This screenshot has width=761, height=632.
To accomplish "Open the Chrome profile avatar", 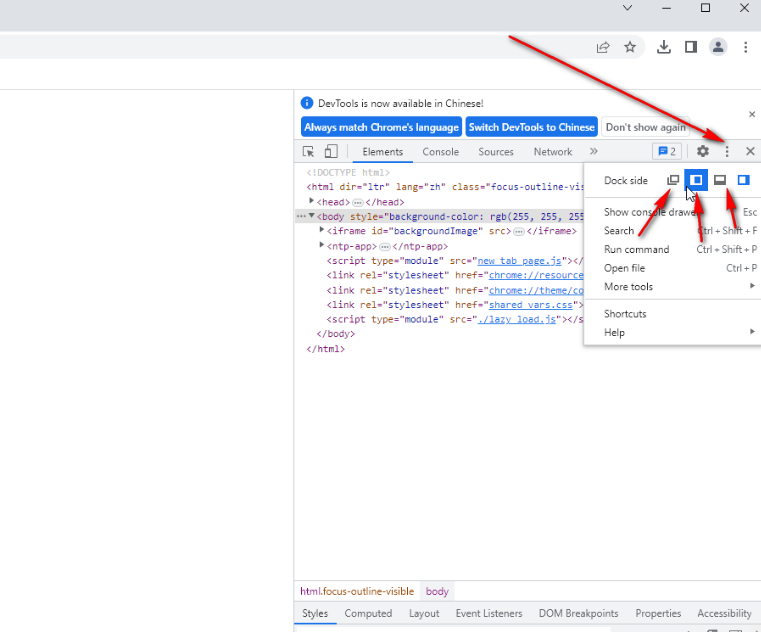I will (x=718, y=47).
